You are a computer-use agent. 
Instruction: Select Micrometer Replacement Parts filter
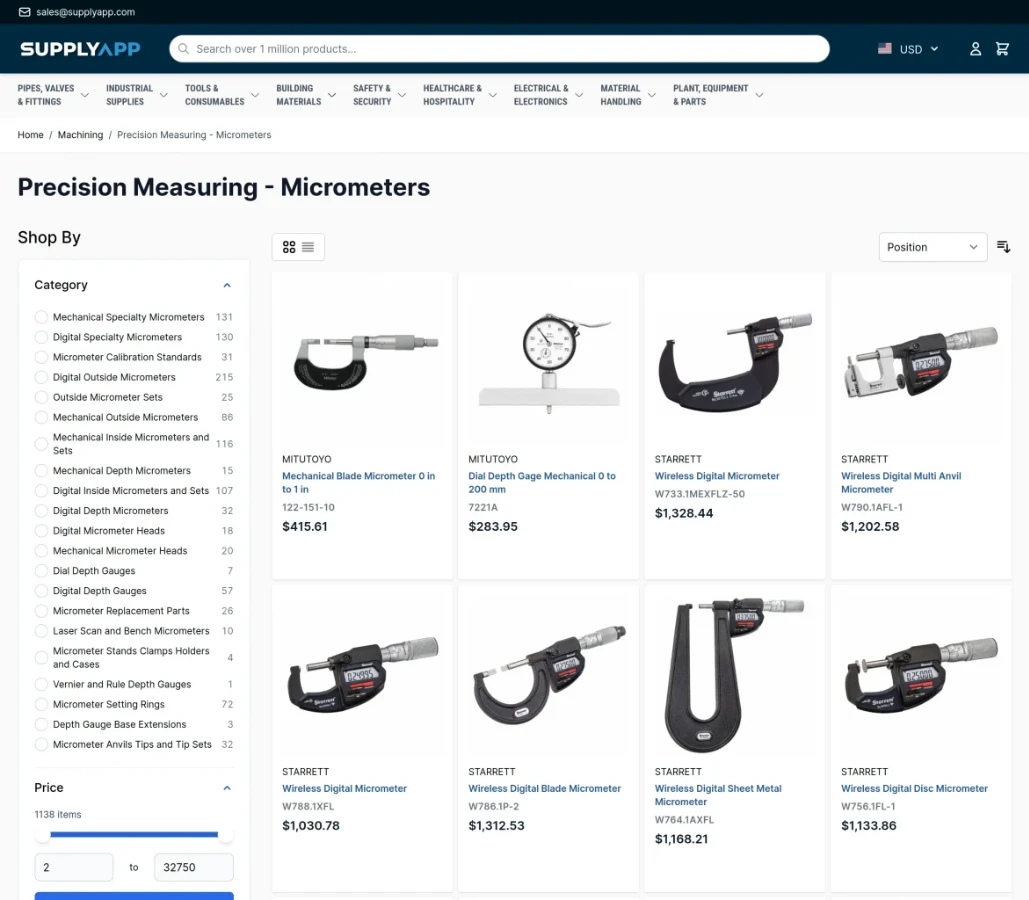[x=41, y=611]
